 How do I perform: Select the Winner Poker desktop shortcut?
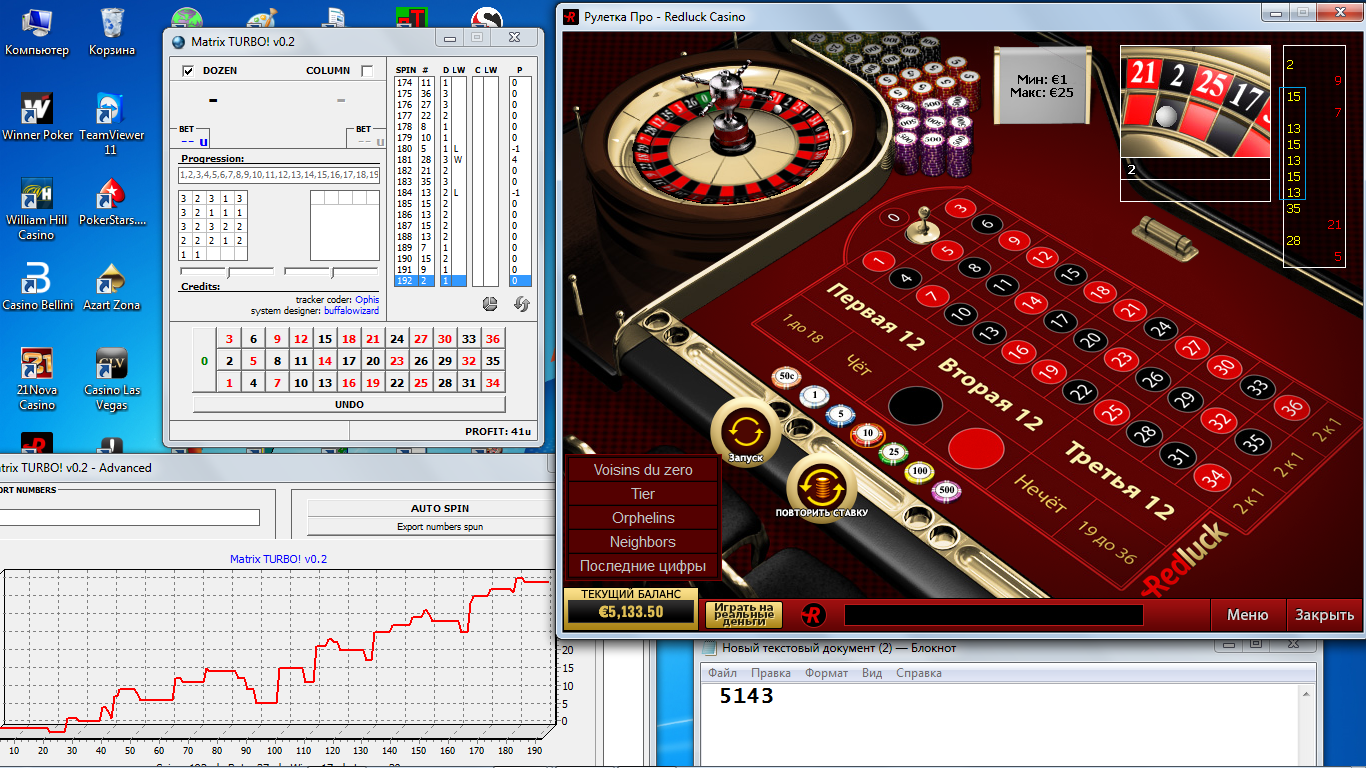[37, 116]
